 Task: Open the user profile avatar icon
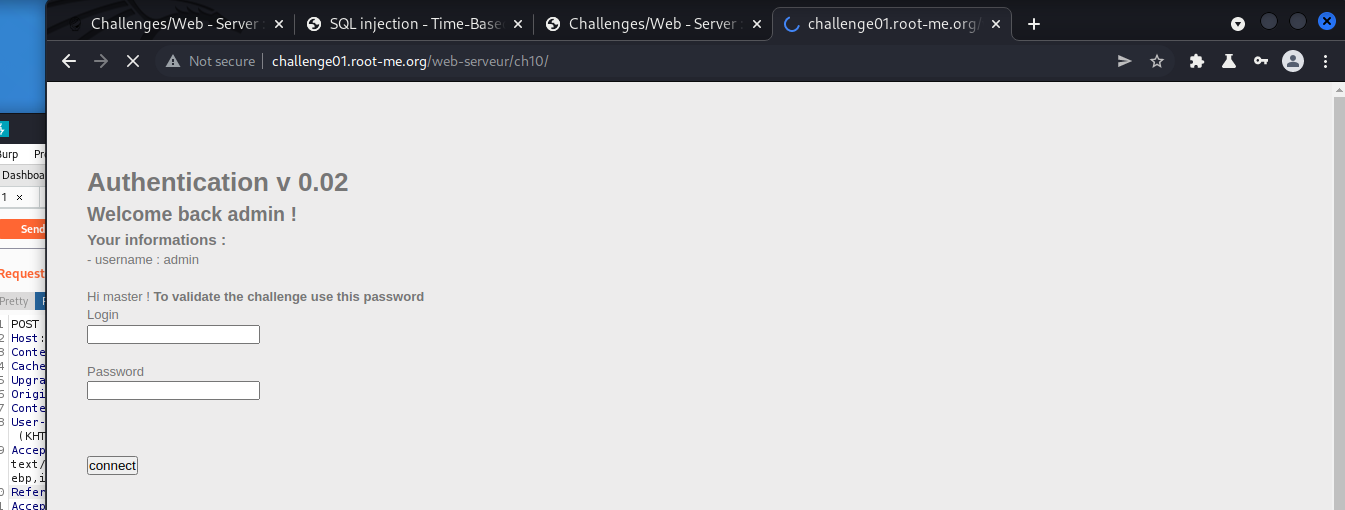point(1293,61)
